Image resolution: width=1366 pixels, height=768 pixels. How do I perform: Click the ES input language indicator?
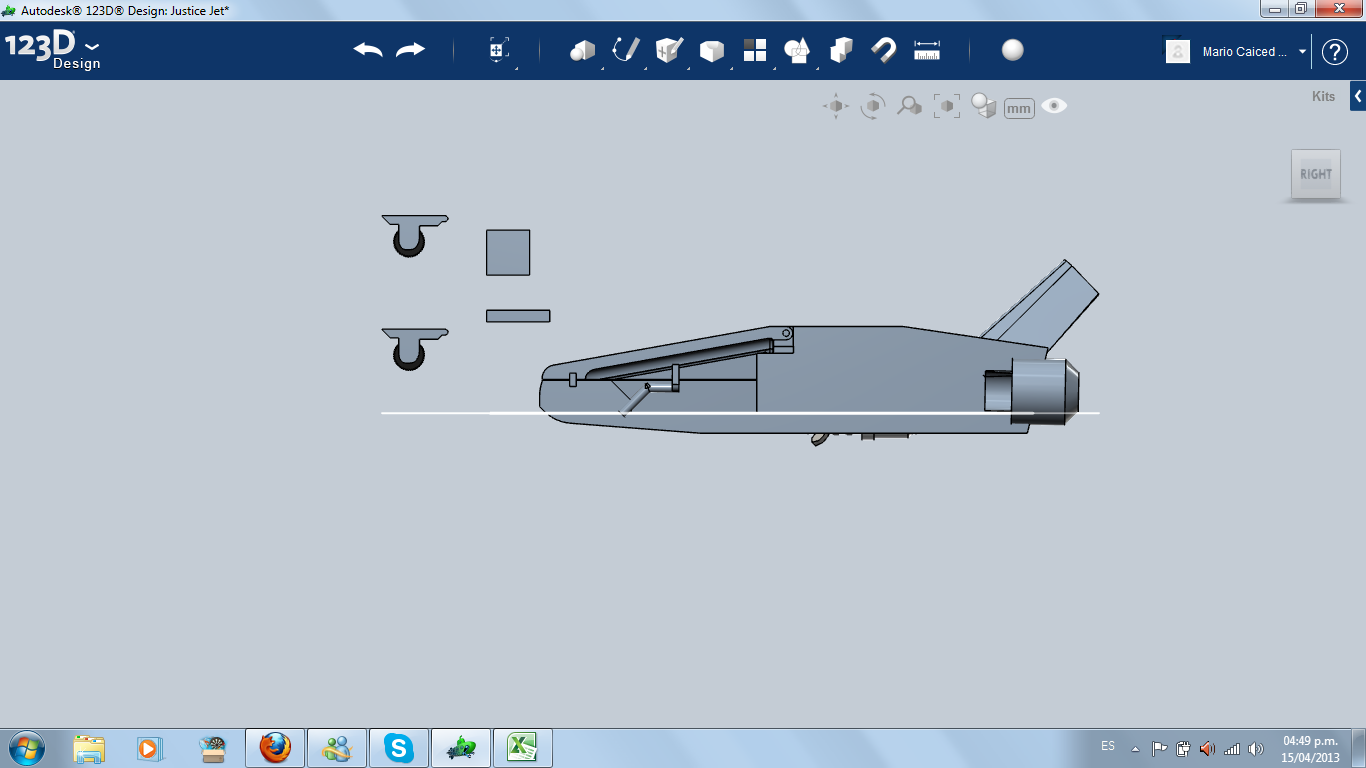click(1108, 746)
